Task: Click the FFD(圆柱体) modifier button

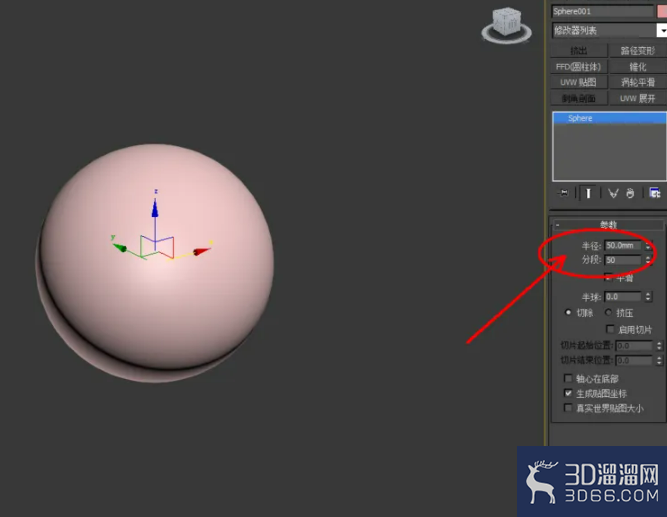Action: (579, 67)
